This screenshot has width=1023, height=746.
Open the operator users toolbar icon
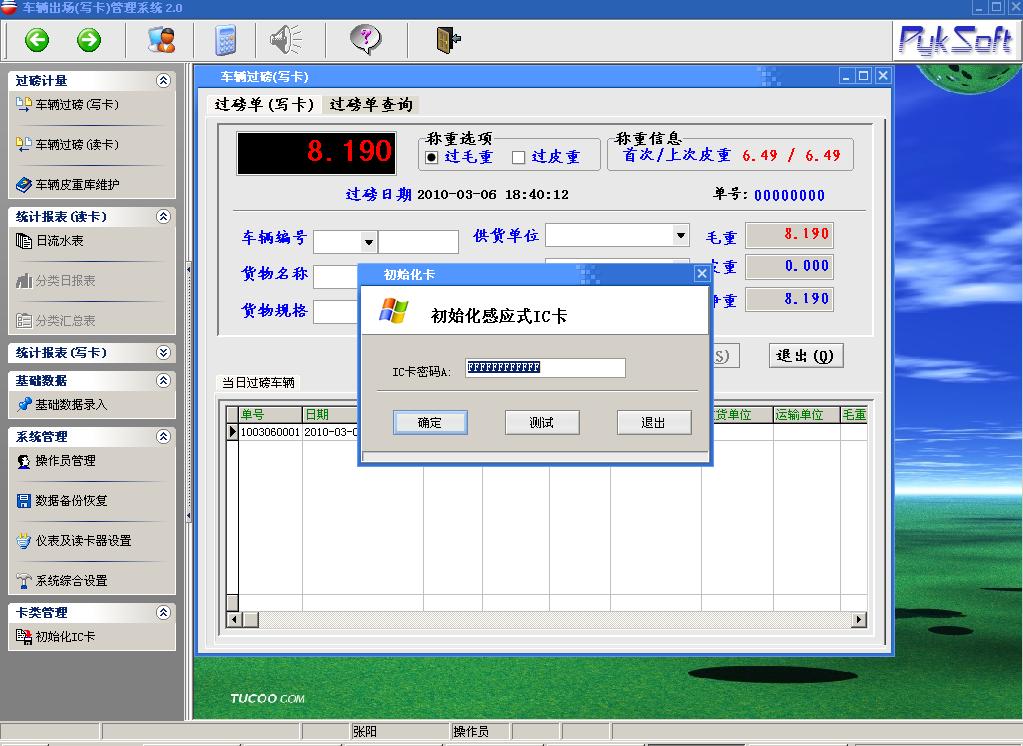point(161,40)
